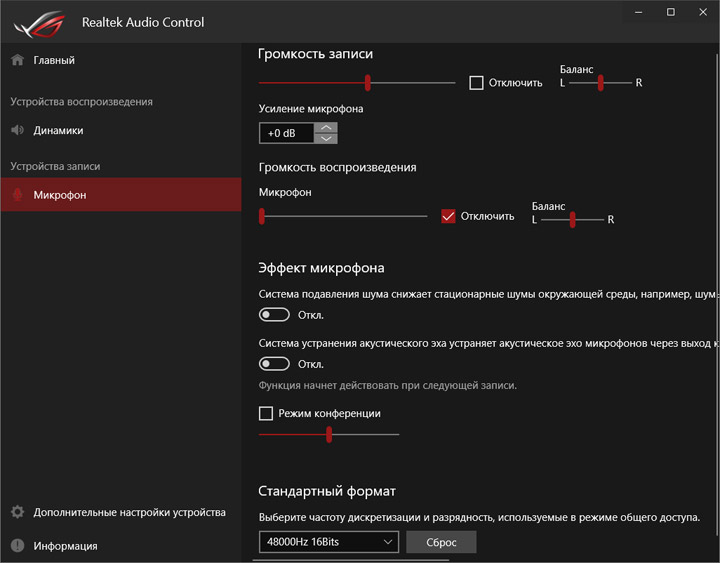Open the Динамики playback device page
The width and height of the screenshot is (720, 563).
pyautogui.click(x=58, y=130)
